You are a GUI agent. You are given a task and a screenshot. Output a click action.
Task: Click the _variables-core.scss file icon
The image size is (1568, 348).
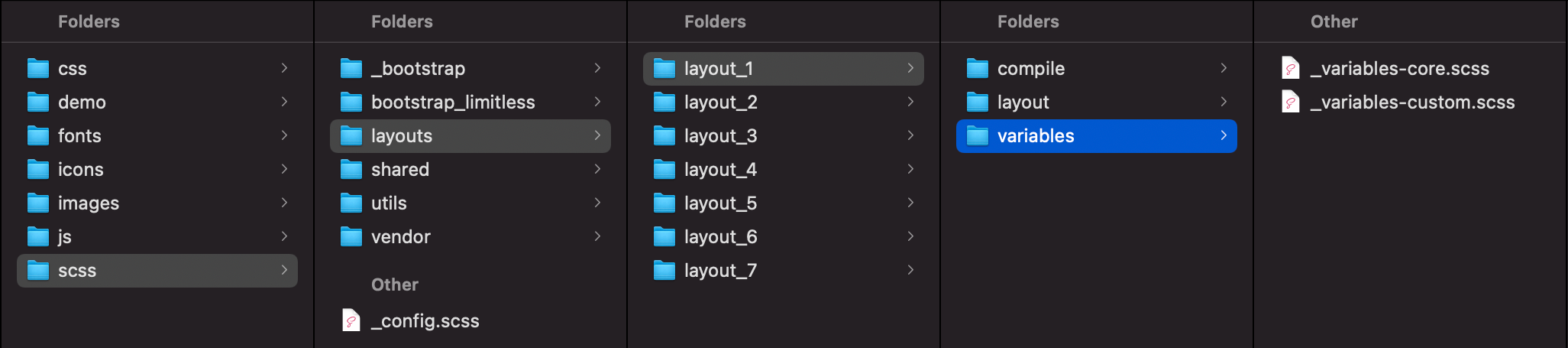[1290, 69]
